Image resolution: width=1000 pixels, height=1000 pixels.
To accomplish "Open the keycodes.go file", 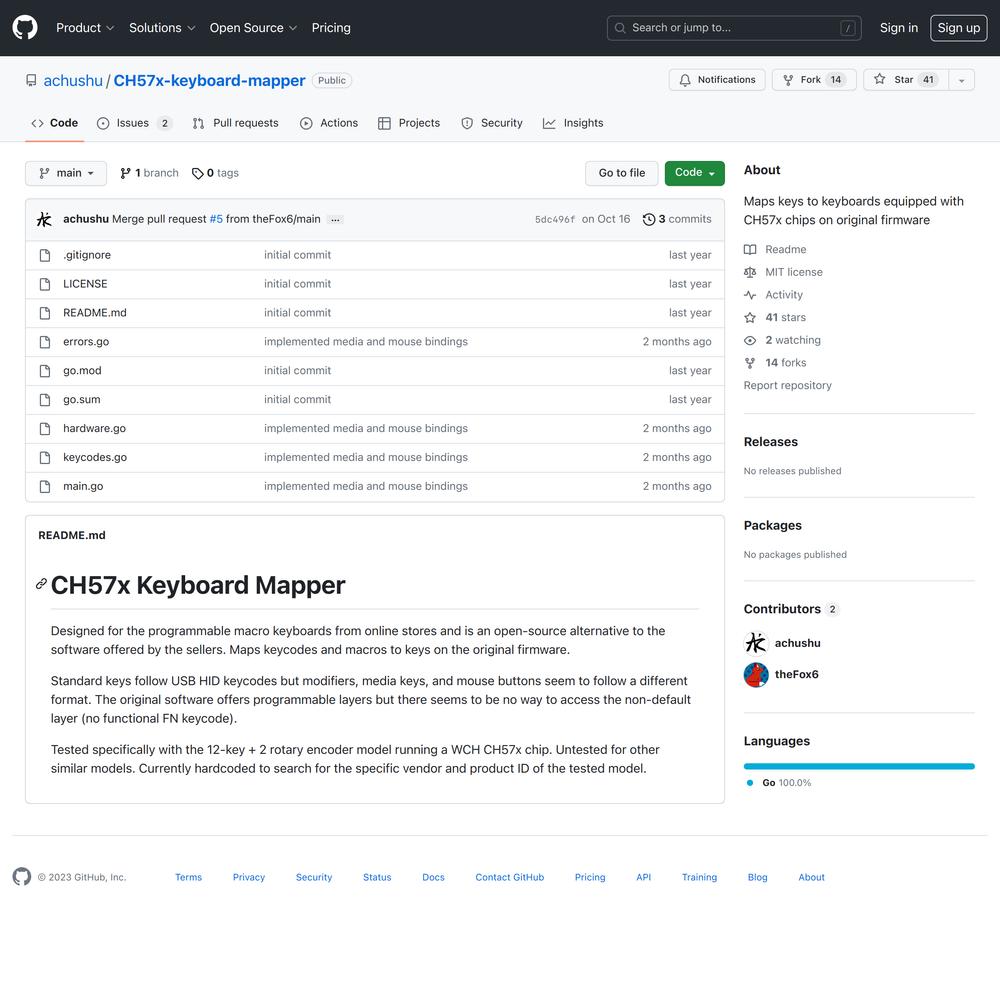I will (95, 457).
